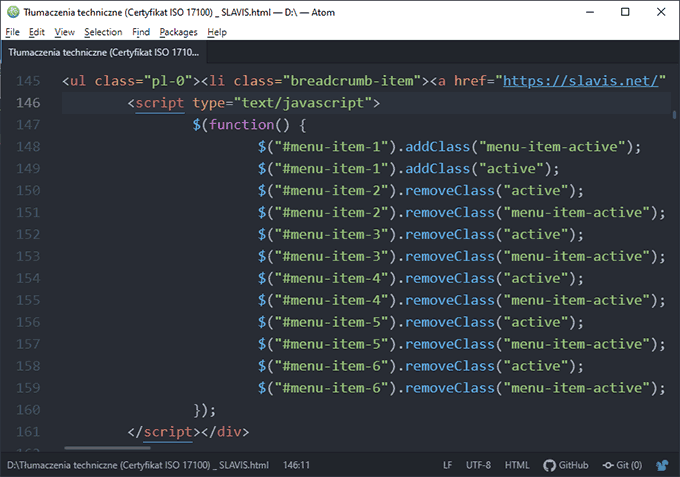Click addClass("active") on line 149
This screenshot has height=477, width=680.
(478, 169)
